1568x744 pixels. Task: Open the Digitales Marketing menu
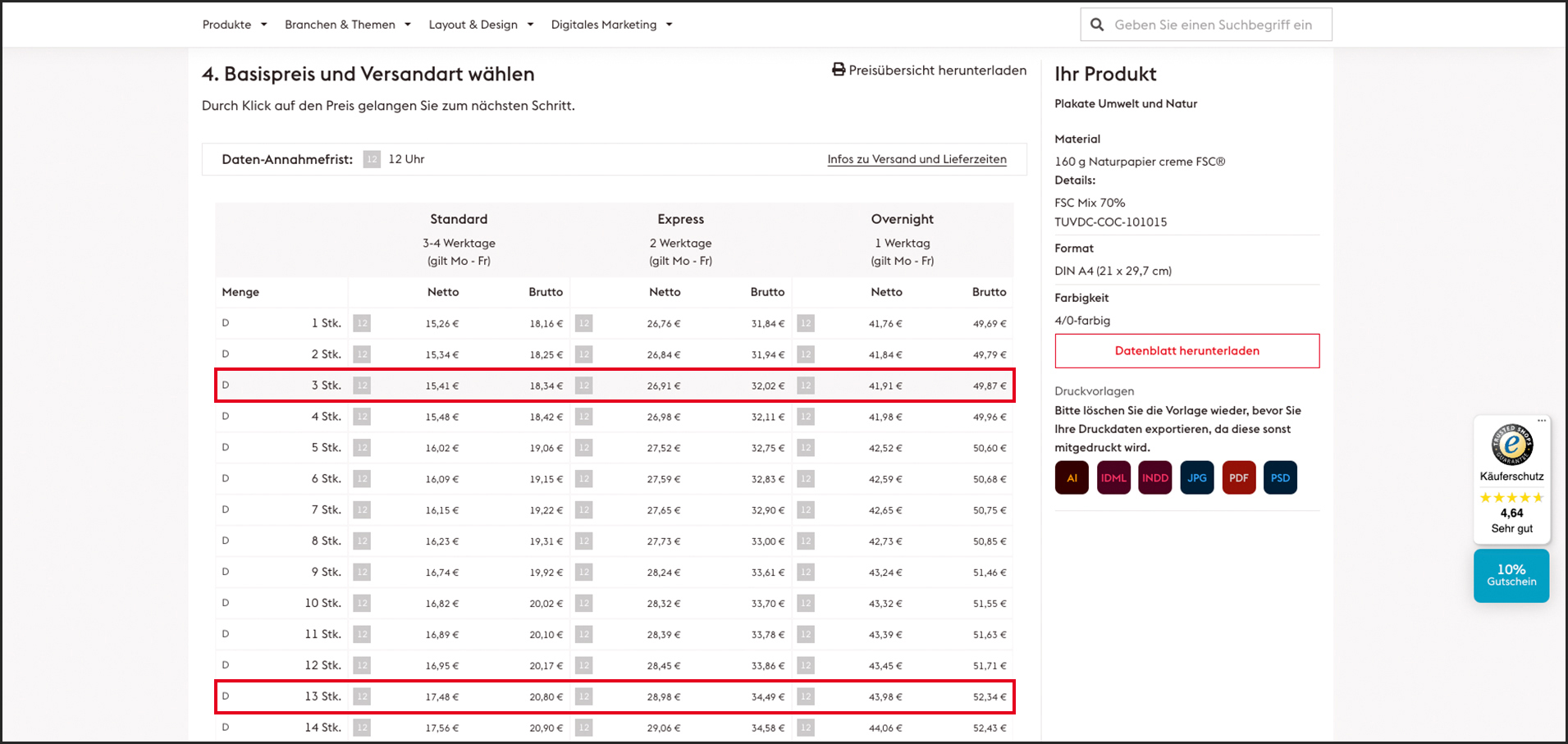tap(611, 25)
